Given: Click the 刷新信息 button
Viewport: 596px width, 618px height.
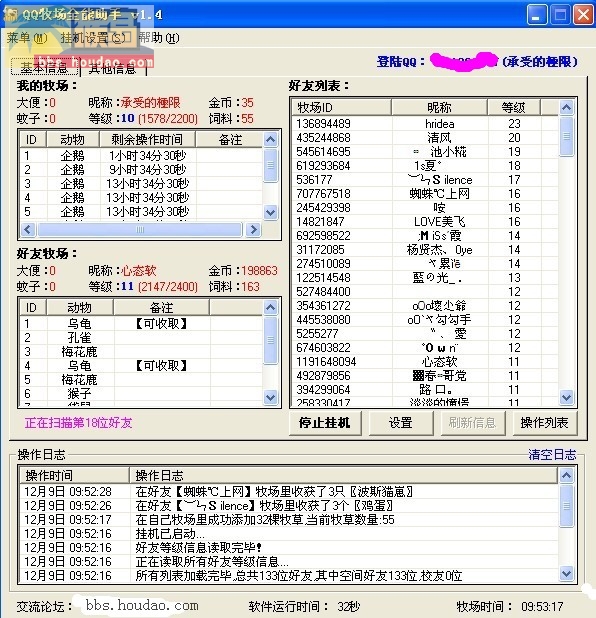Looking at the screenshot, I should point(472,423).
